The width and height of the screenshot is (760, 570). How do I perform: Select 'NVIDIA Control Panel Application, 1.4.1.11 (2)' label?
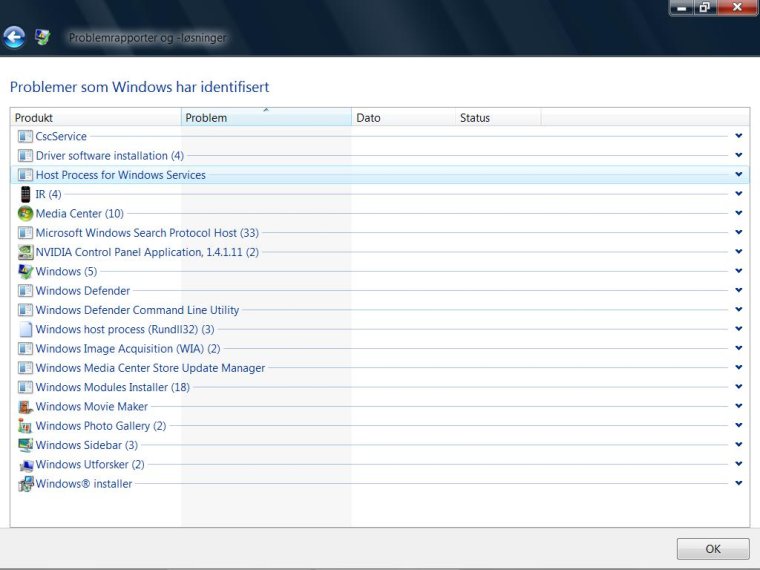[147, 252]
